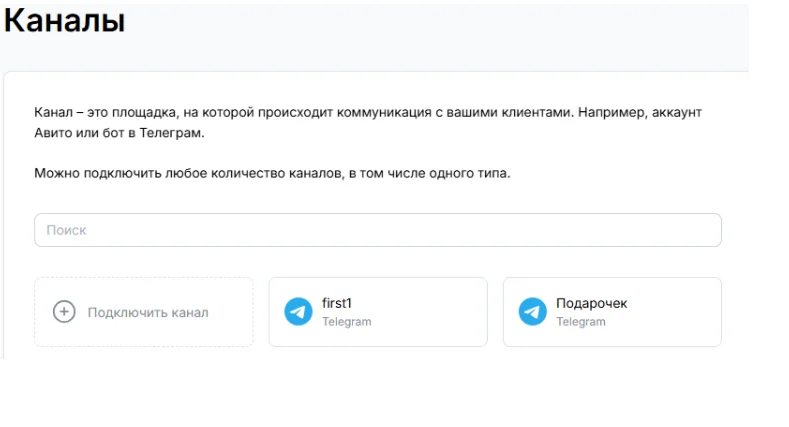
Task: Click the Telegram icon beside Подарочек
Action: pyautogui.click(x=532, y=312)
